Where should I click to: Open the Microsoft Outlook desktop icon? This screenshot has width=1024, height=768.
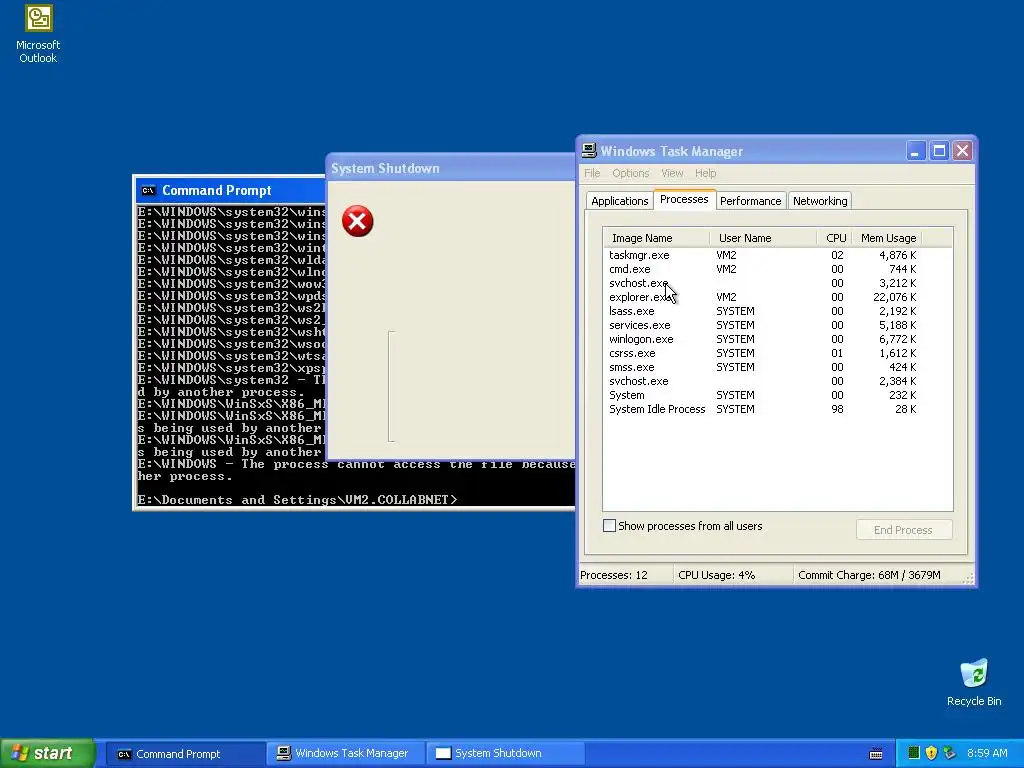[x=38, y=34]
